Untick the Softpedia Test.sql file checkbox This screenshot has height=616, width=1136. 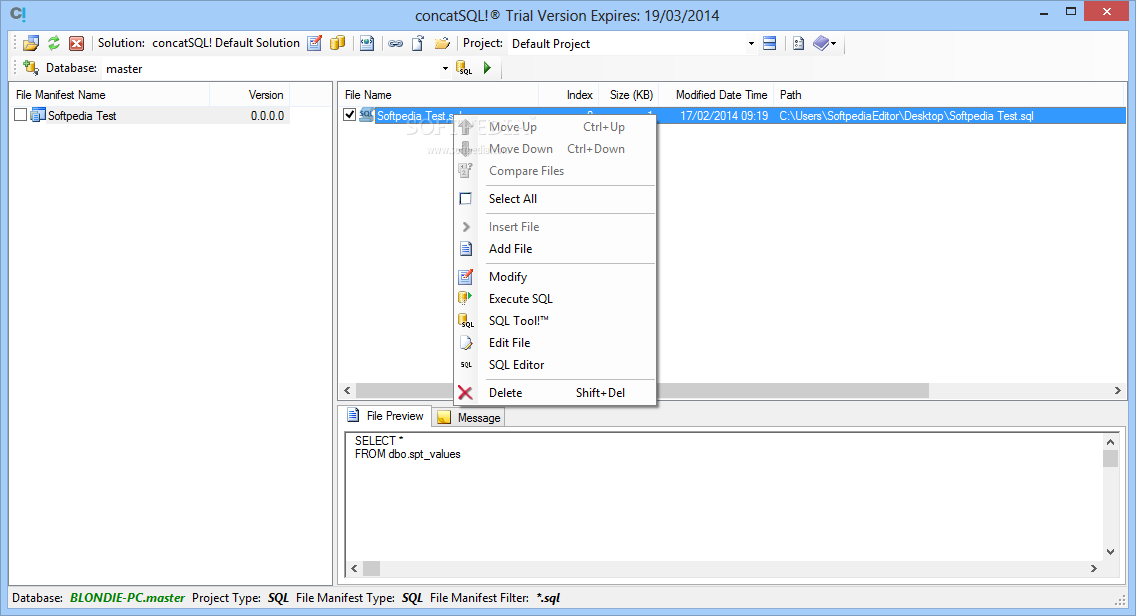coord(349,115)
